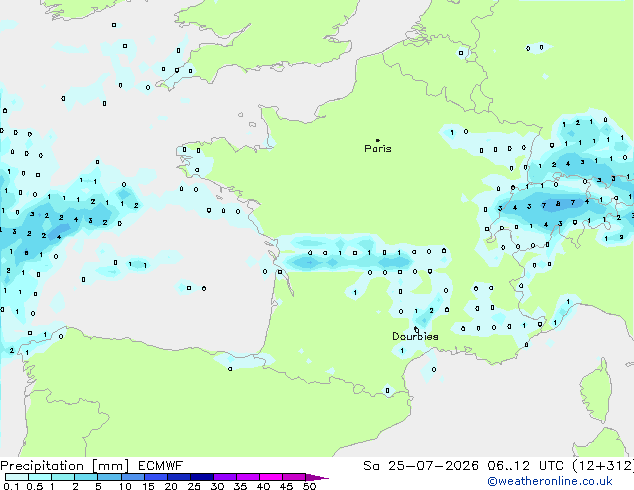Viewport: 634px width, 490px height.
Task: Click the Dourbies location dot marker
Action: point(416,329)
